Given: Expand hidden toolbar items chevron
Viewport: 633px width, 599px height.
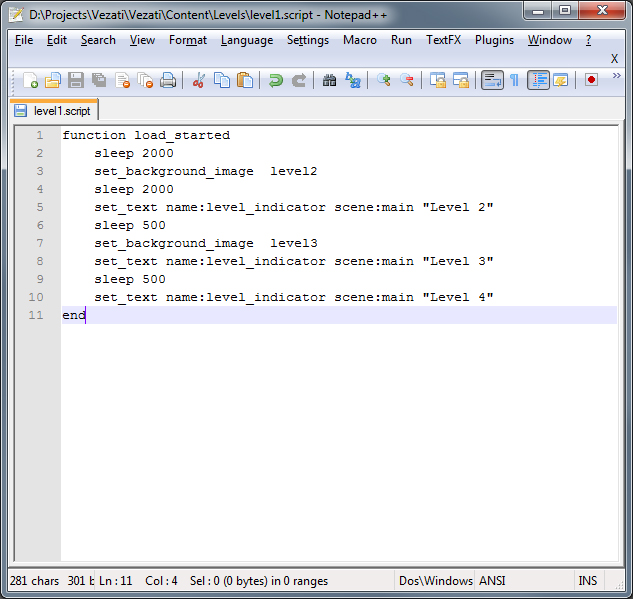Looking at the screenshot, I should pyautogui.click(x=616, y=76).
